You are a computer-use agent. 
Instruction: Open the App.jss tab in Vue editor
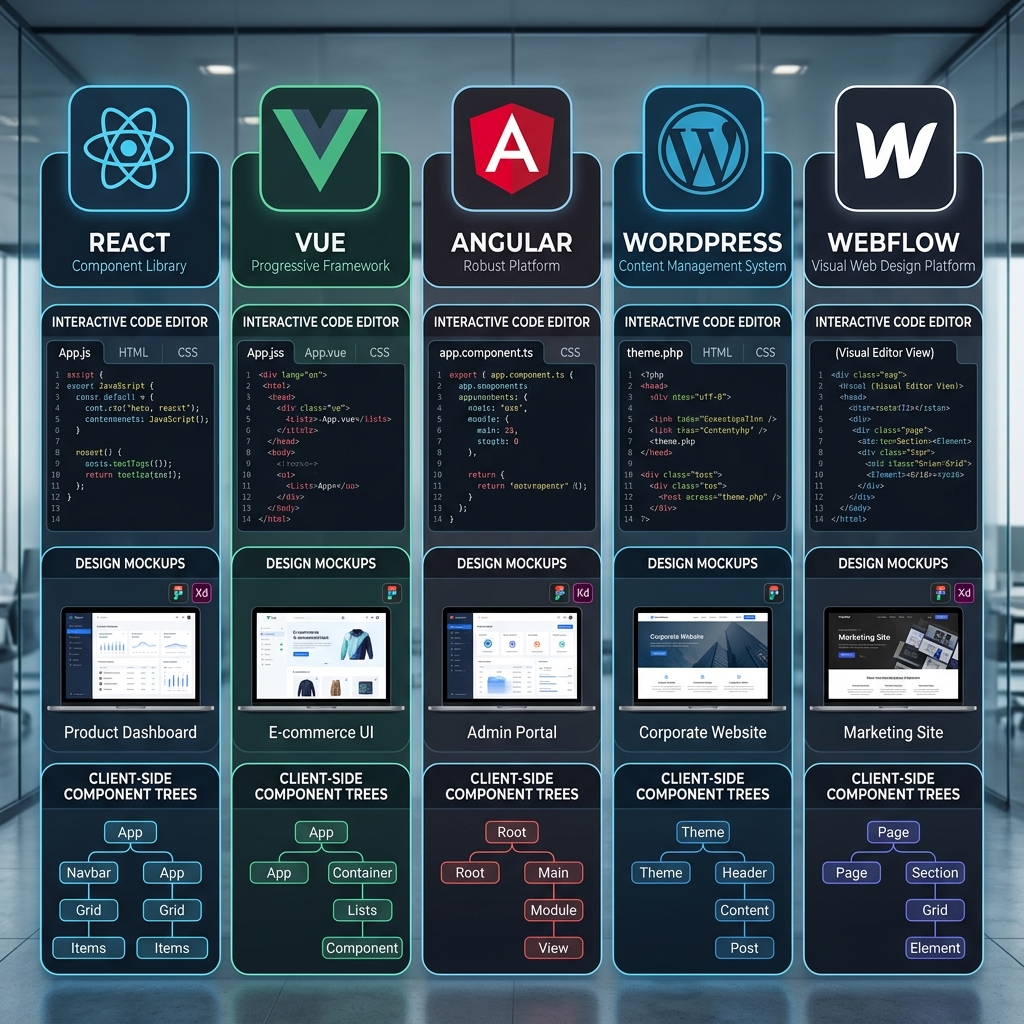coord(265,353)
